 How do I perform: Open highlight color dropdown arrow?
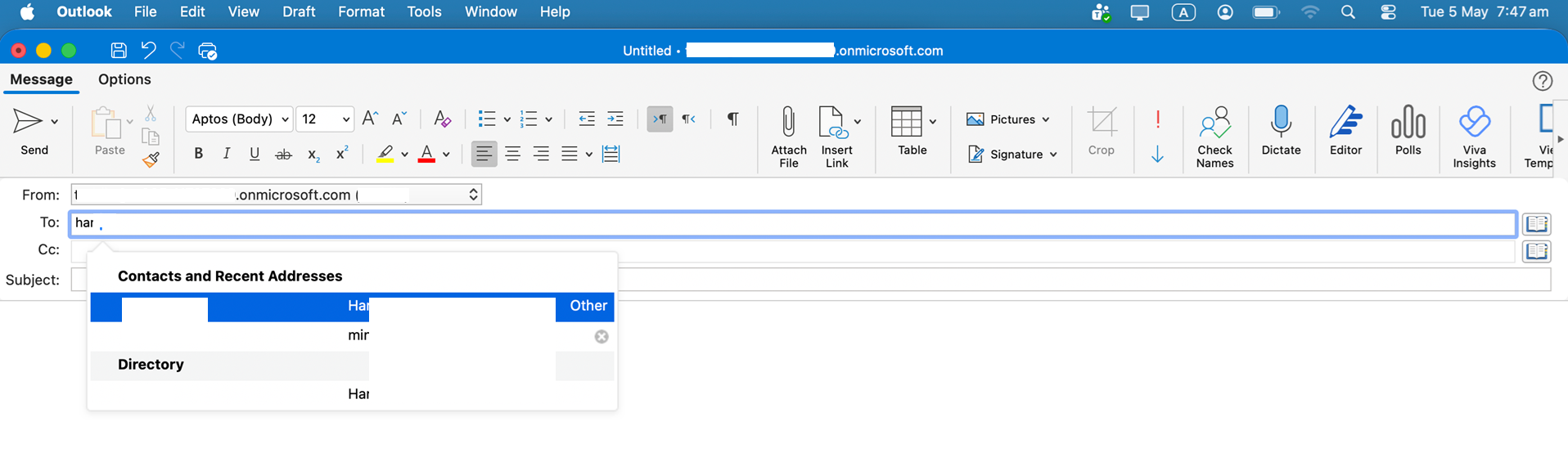tap(404, 155)
